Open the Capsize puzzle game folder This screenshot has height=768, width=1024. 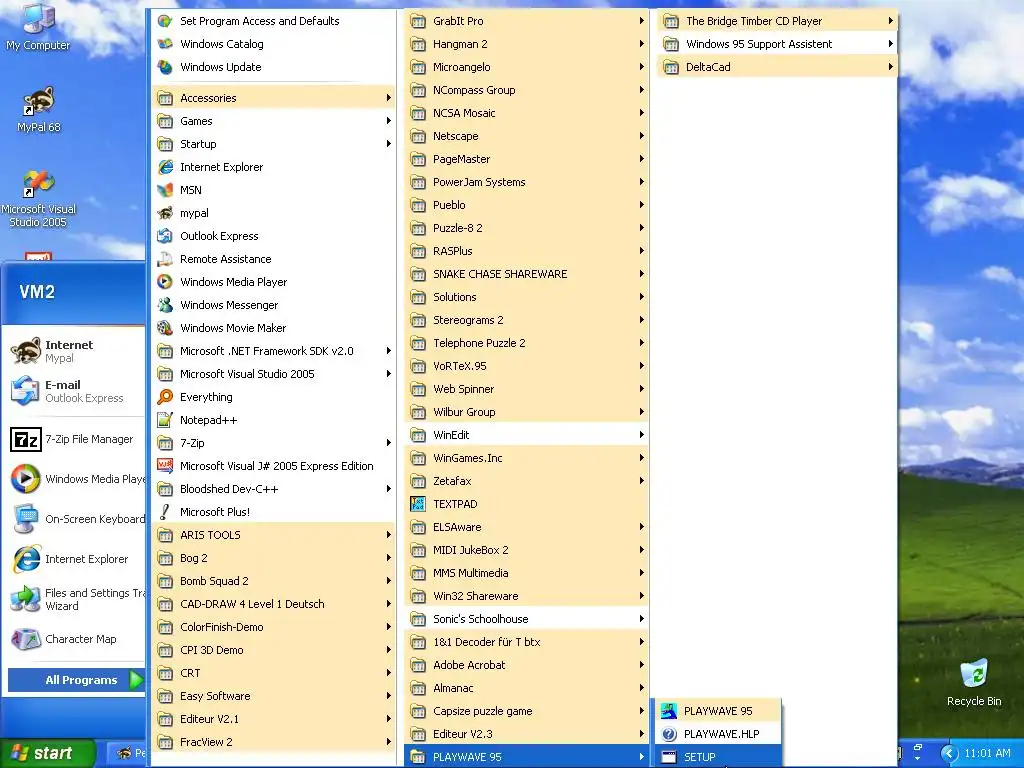(526, 711)
